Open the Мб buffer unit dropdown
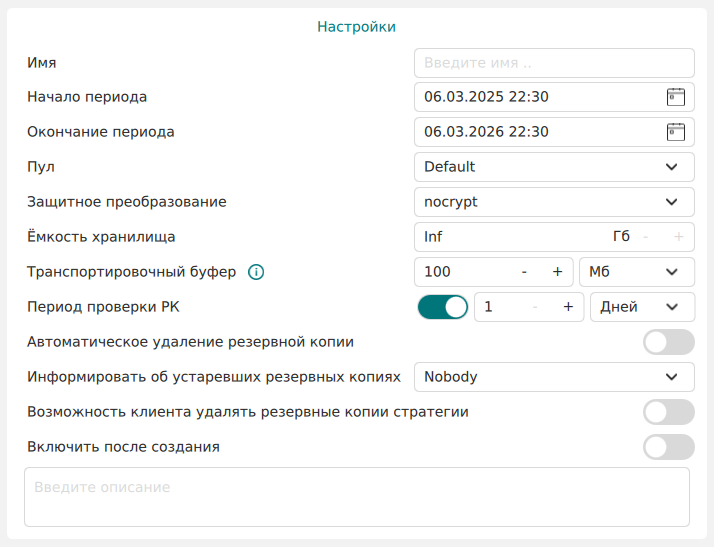This screenshot has height=547, width=714. click(636, 272)
